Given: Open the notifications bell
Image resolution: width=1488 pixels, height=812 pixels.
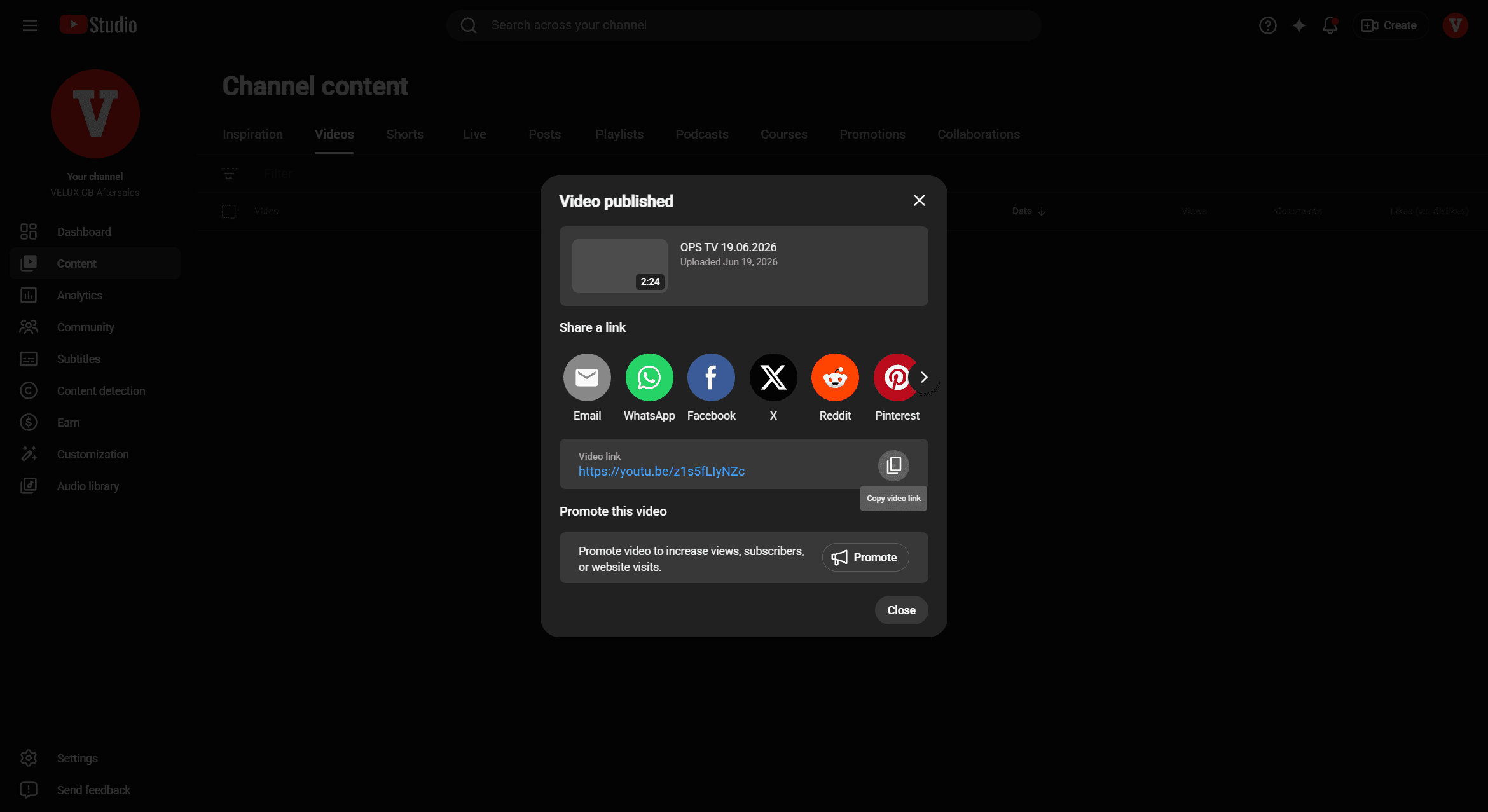Looking at the screenshot, I should 1330,25.
